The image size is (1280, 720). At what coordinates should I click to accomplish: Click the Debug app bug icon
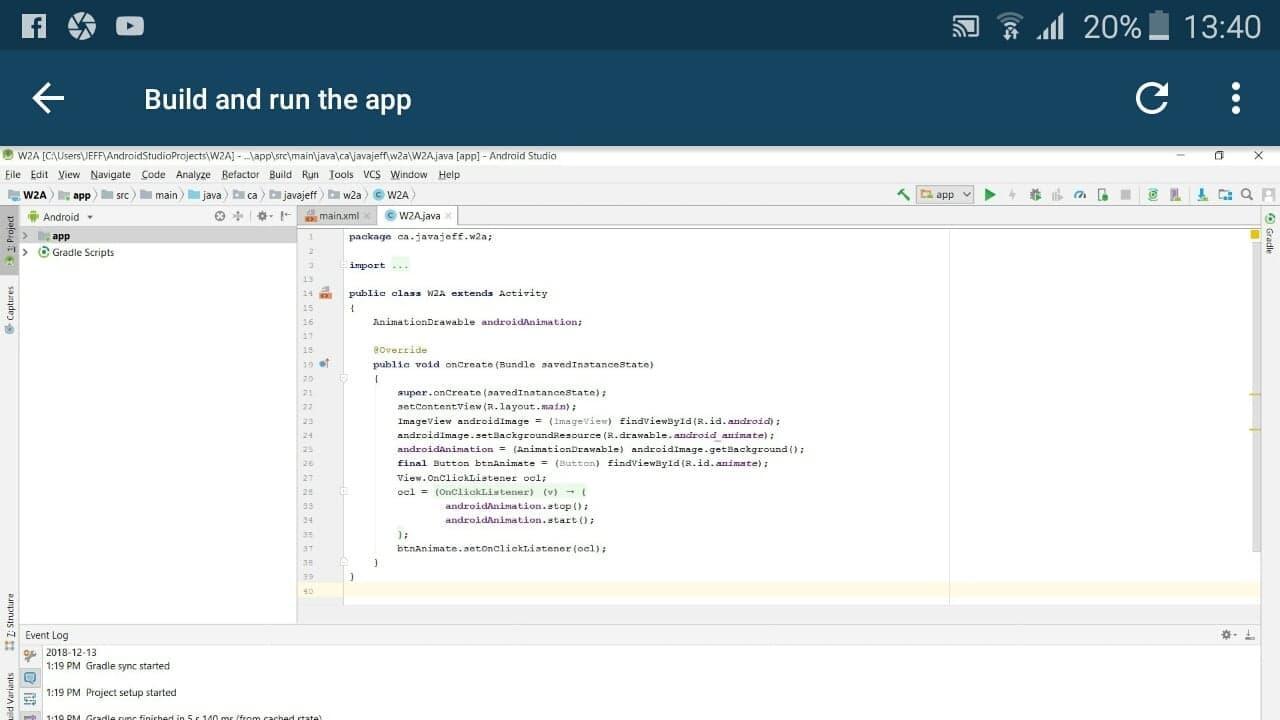click(x=1035, y=195)
